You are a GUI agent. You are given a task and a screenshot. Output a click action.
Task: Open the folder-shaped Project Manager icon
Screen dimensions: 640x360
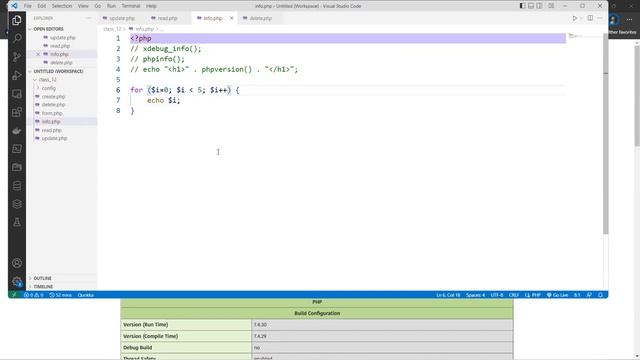[x=17, y=167]
